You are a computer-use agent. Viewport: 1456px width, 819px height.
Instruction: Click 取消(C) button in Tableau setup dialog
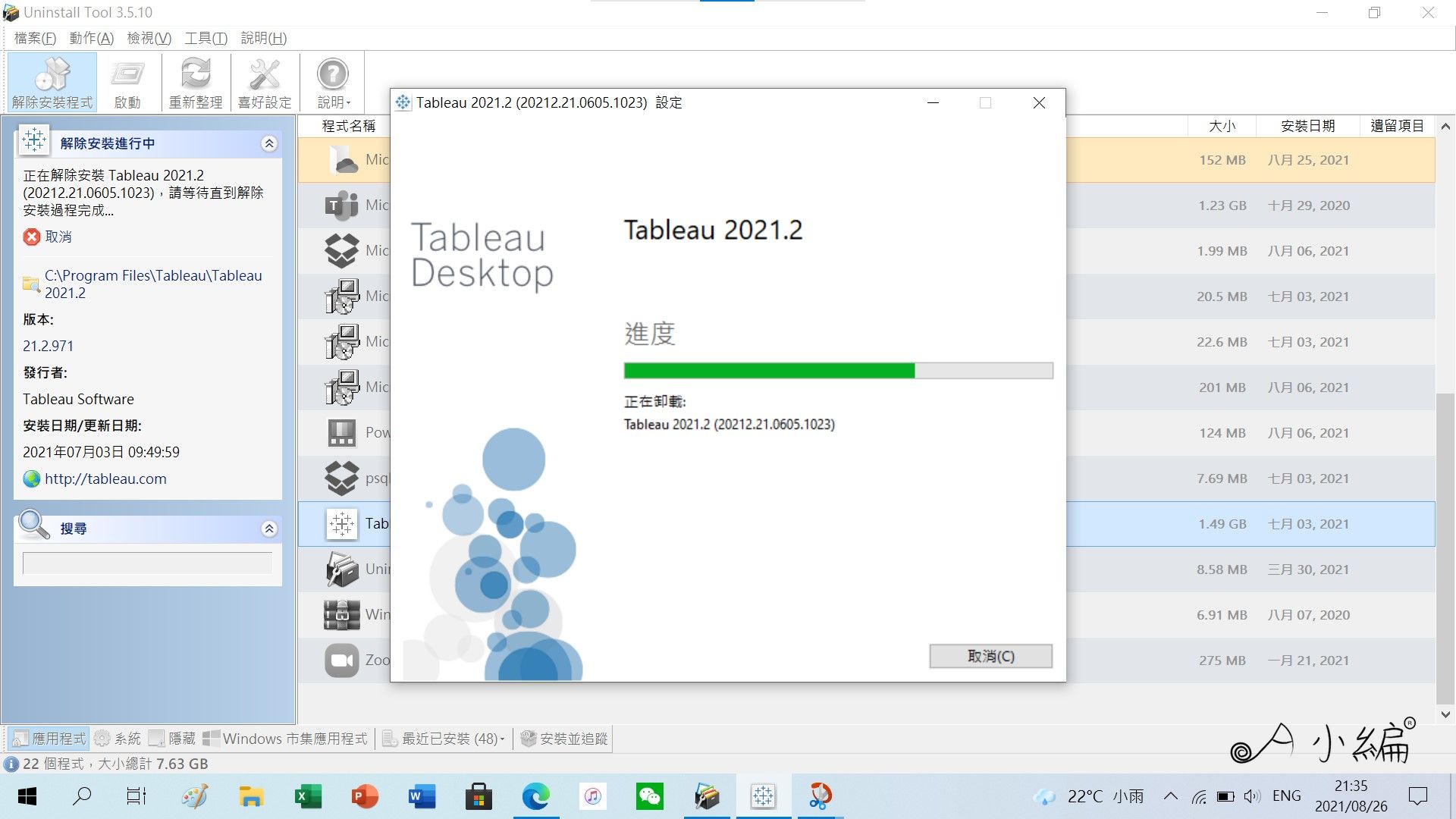(x=990, y=656)
